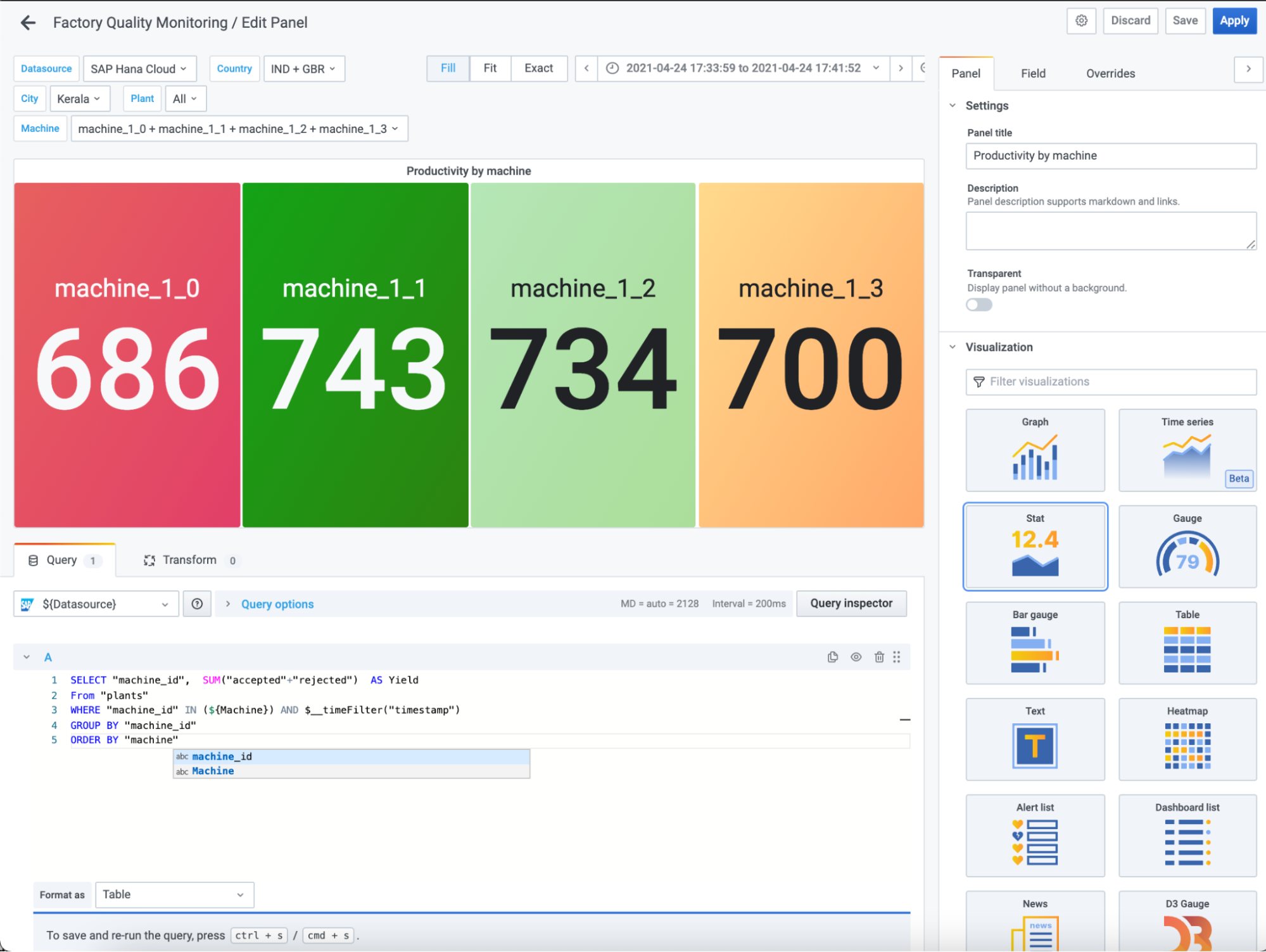1266x952 pixels.
Task: Click the Filter visualizations search field
Action: (1110, 381)
